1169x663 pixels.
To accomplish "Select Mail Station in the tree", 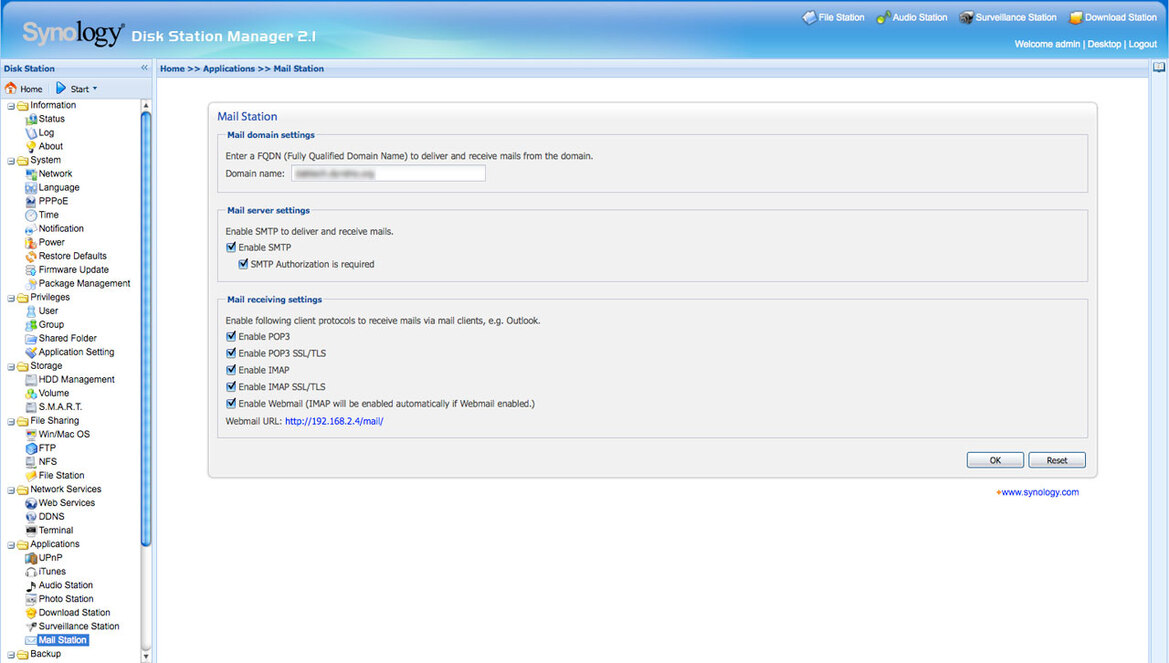I will click(x=63, y=640).
